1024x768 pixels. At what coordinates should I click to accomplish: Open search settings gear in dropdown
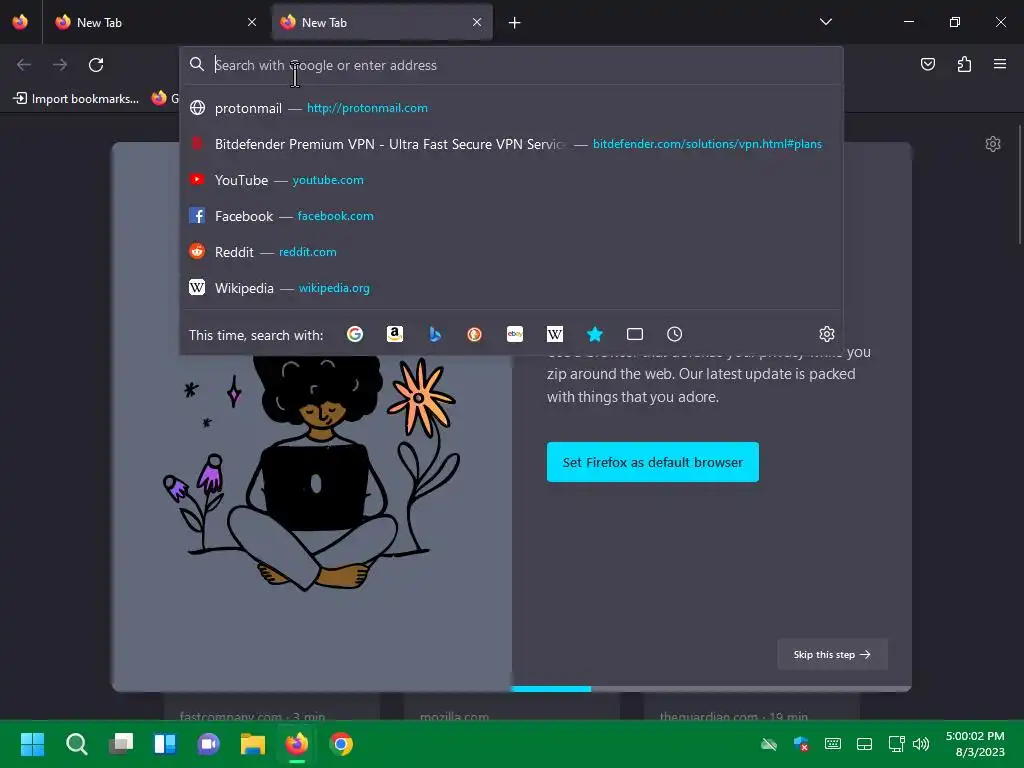coord(827,334)
